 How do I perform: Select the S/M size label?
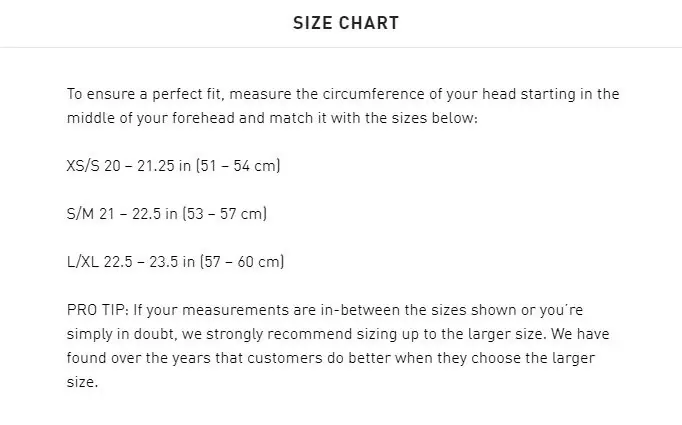pyautogui.click(x=80, y=214)
